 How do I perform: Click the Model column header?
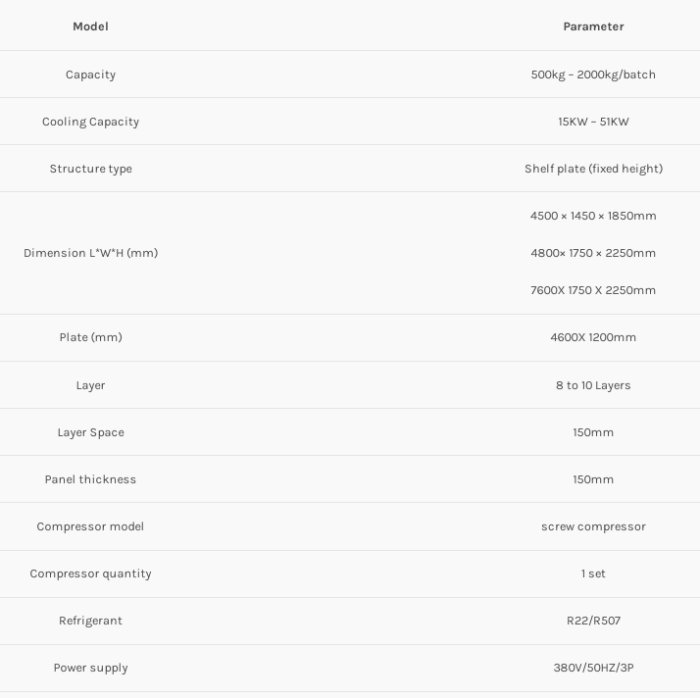point(90,27)
